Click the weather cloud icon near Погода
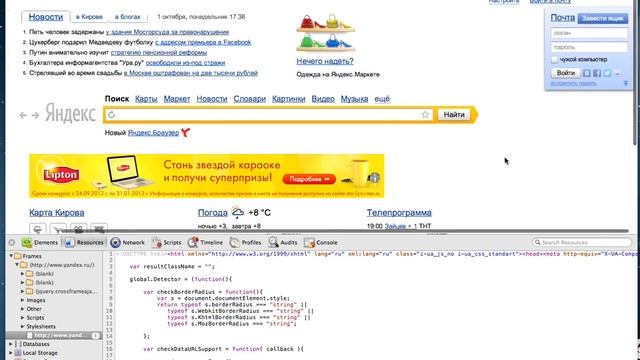 [238, 213]
